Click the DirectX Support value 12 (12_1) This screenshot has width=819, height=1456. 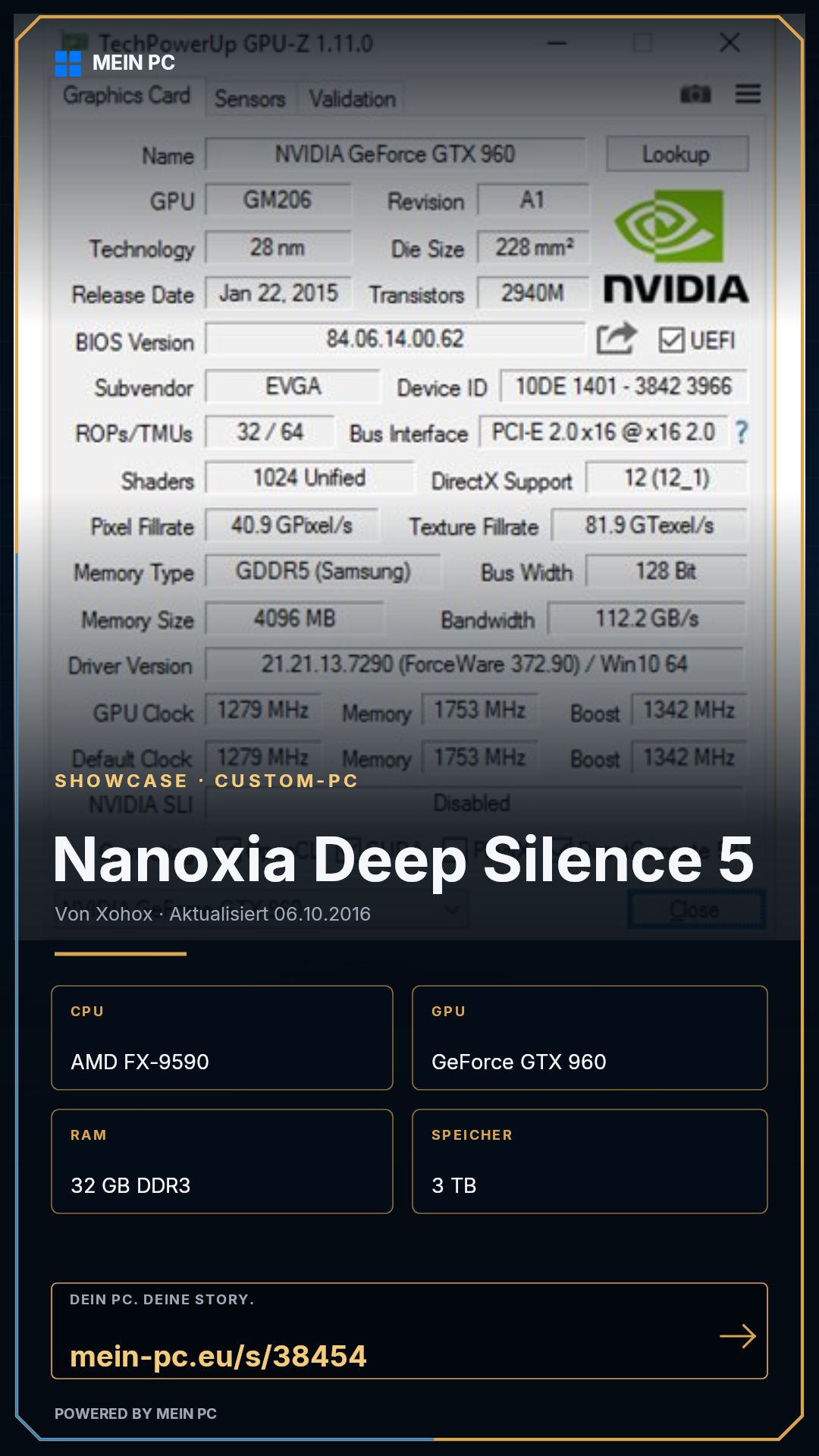(667, 479)
